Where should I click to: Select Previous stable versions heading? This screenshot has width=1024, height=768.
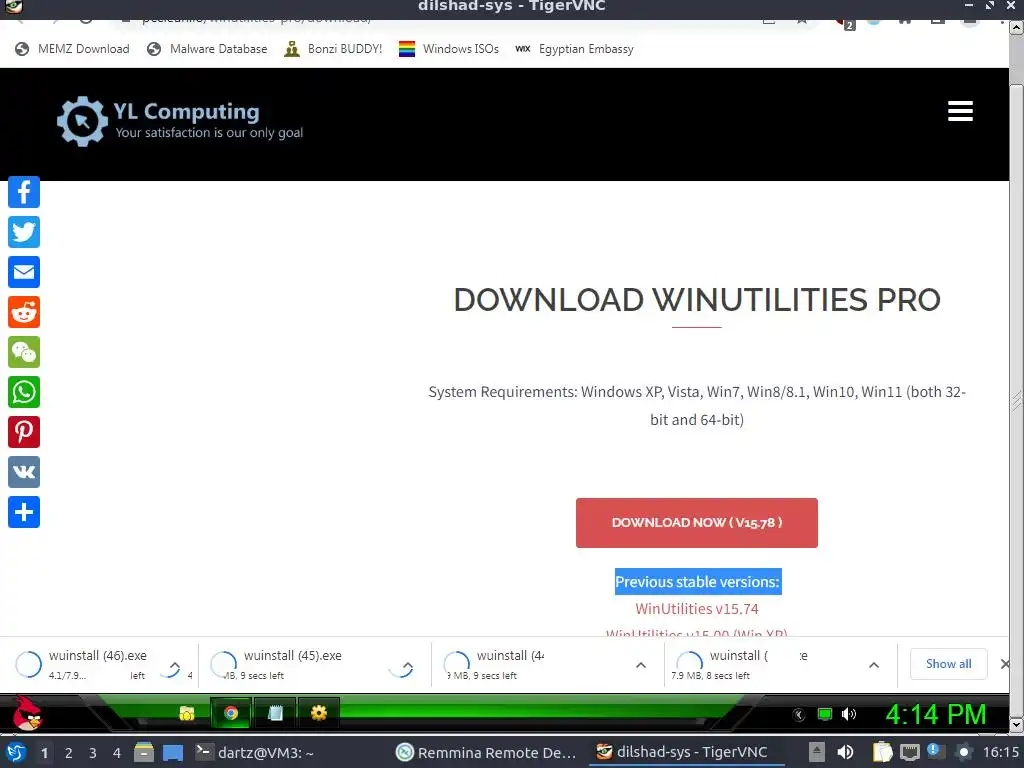[697, 582]
